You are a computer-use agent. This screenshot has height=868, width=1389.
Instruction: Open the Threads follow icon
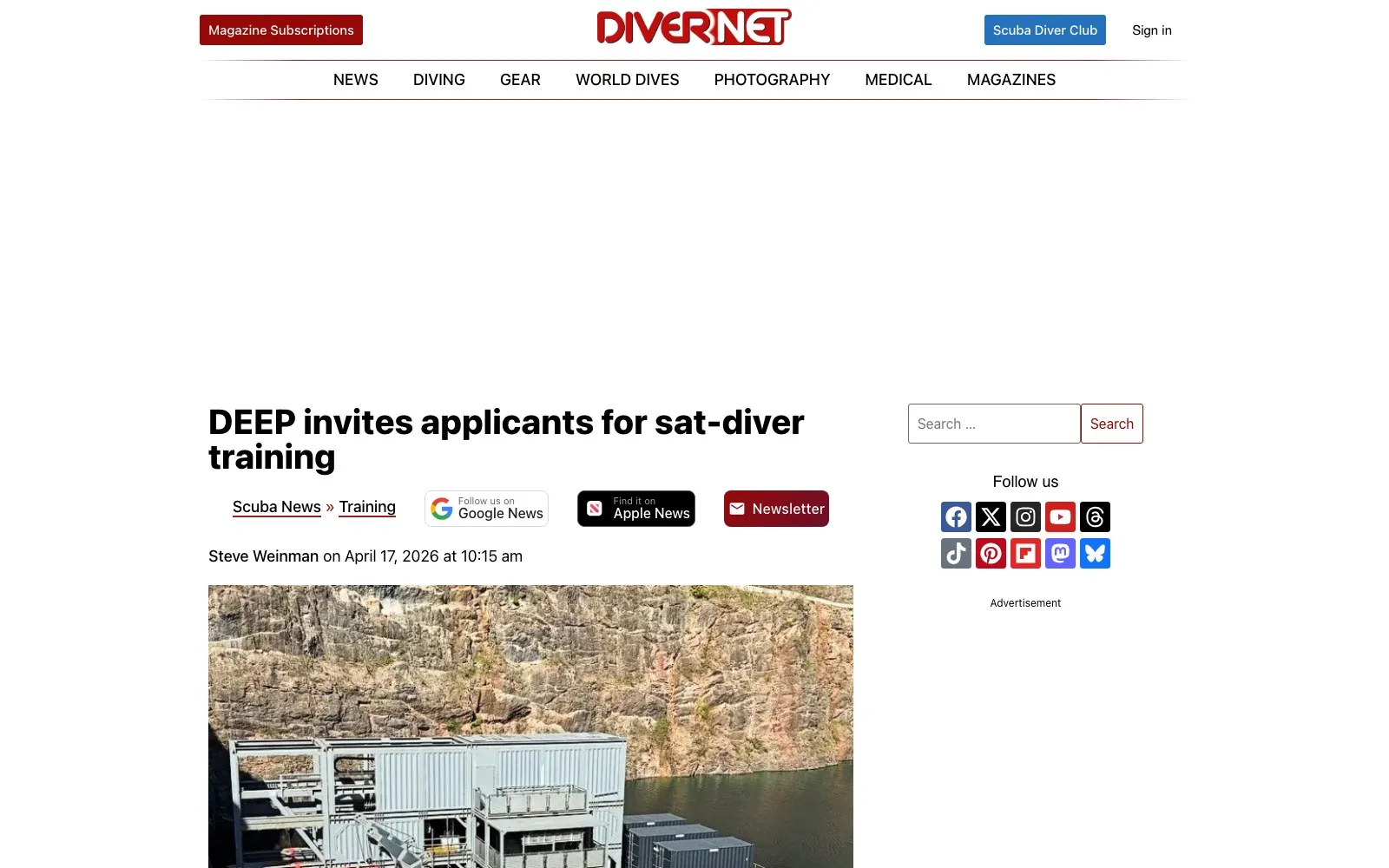1095,517
